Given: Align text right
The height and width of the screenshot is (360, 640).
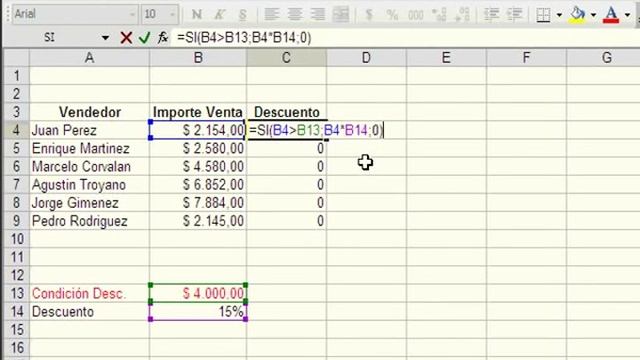Looking at the screenshot, I should coord(318,15).
